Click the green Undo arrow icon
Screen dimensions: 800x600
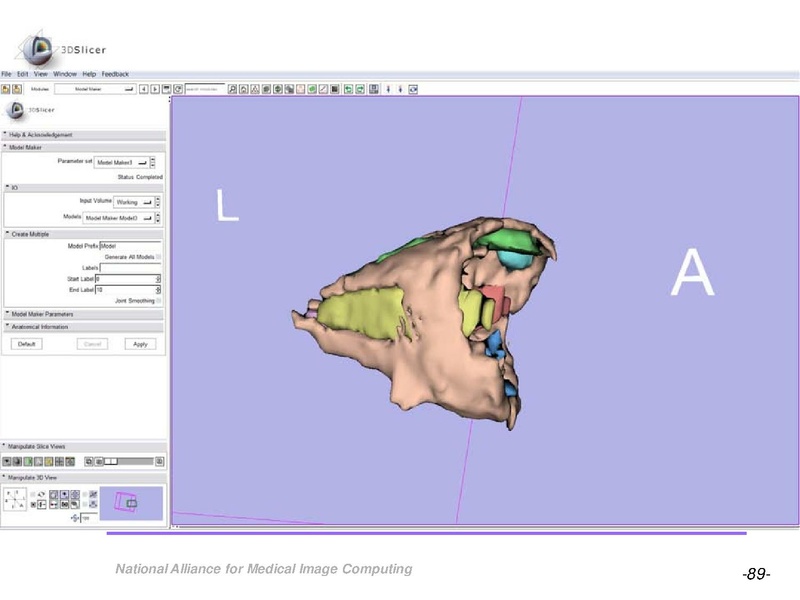click(x=348, y=89)
